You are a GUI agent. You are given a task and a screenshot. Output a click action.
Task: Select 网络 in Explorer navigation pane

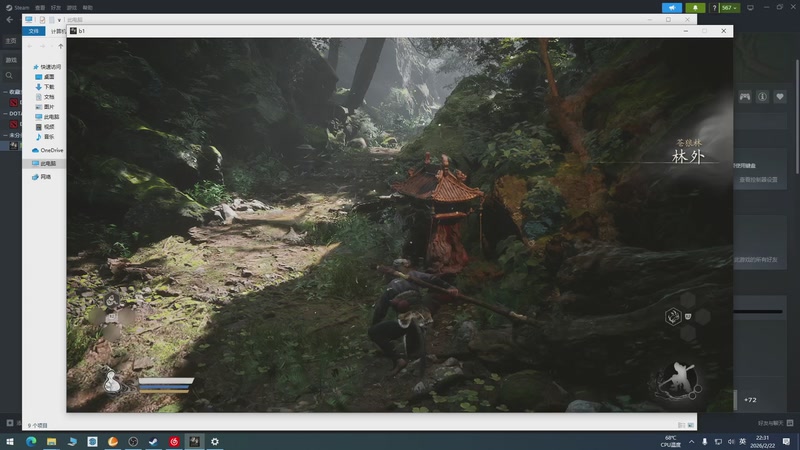pos(42,177)
